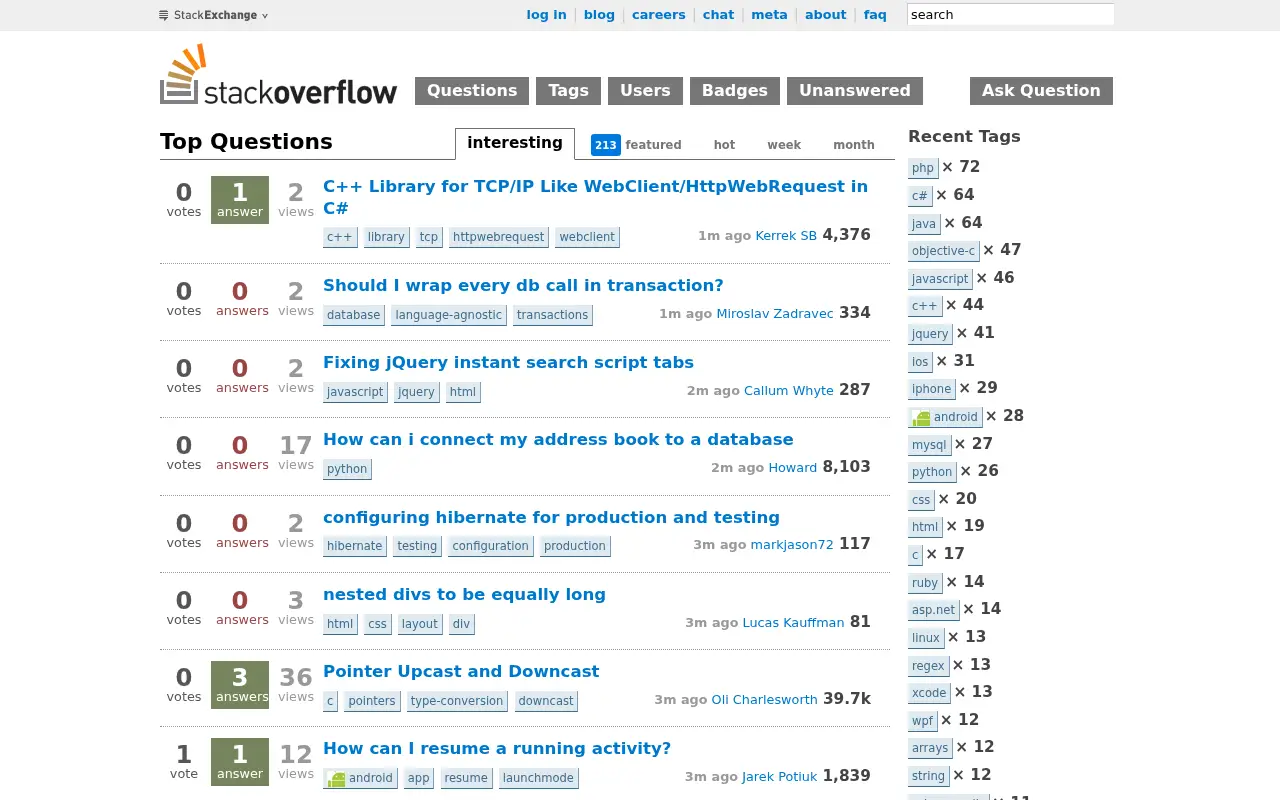Click the 3 answers box for Pointer Upcast
This screenshot has height=800, width=1280.
pos(240,684)
